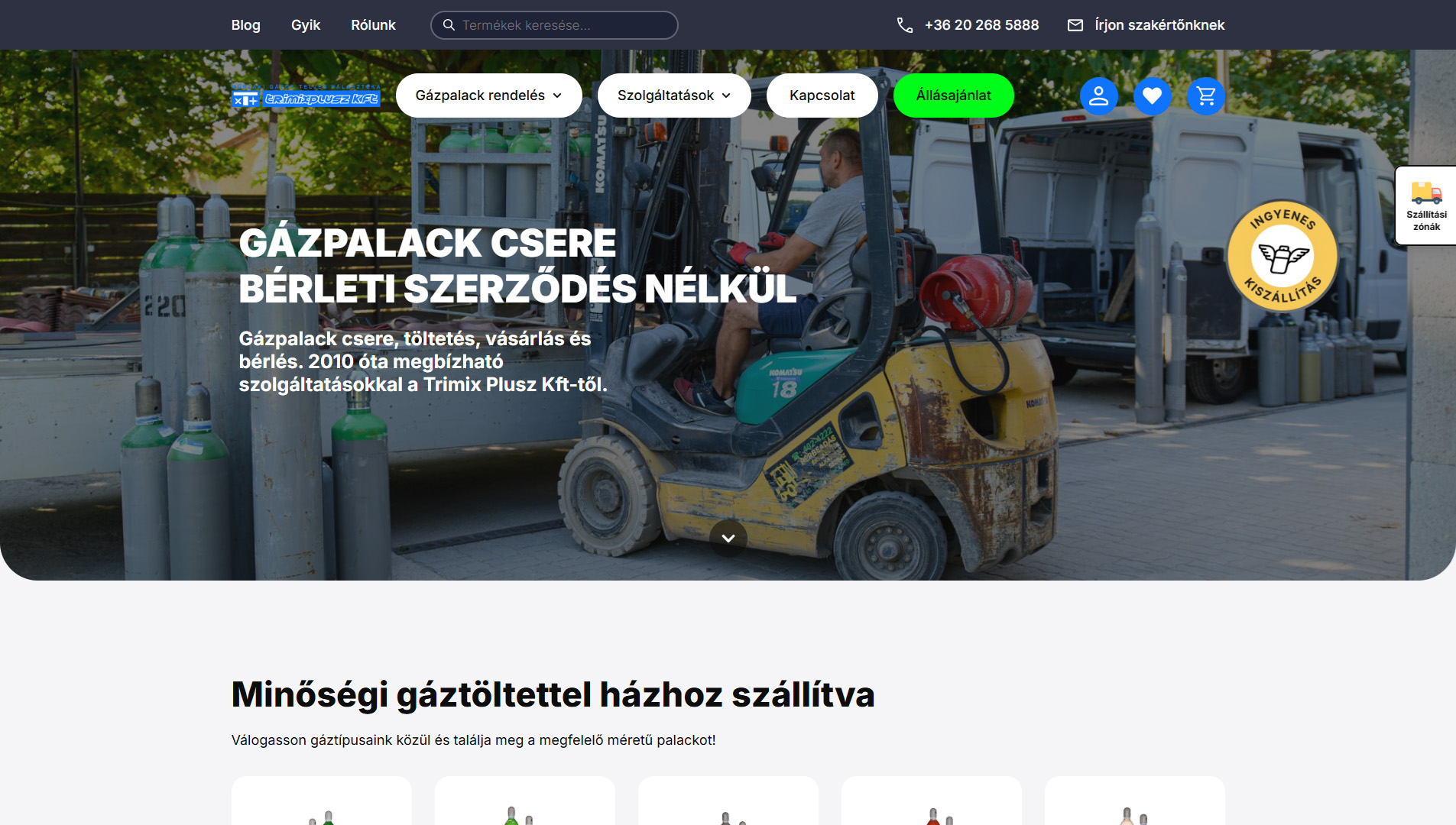
Task: Expand the Gázpalack rendelés dropdown
Action: point(488,95)
